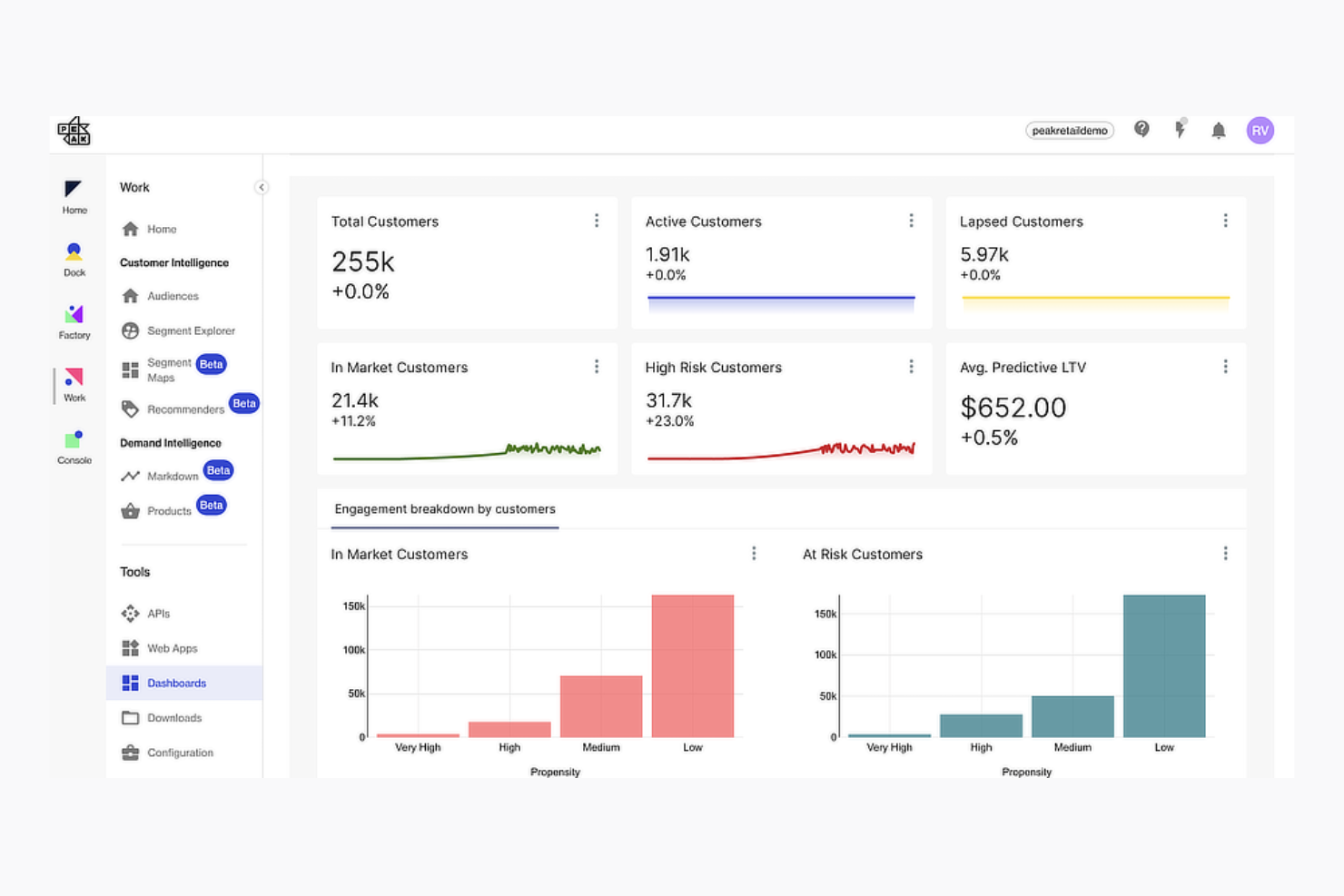Viewport: 1344px width, 896px height.
Task: Click the Medium bar in At Risk chart
Action: click(x=1072, y=716)
